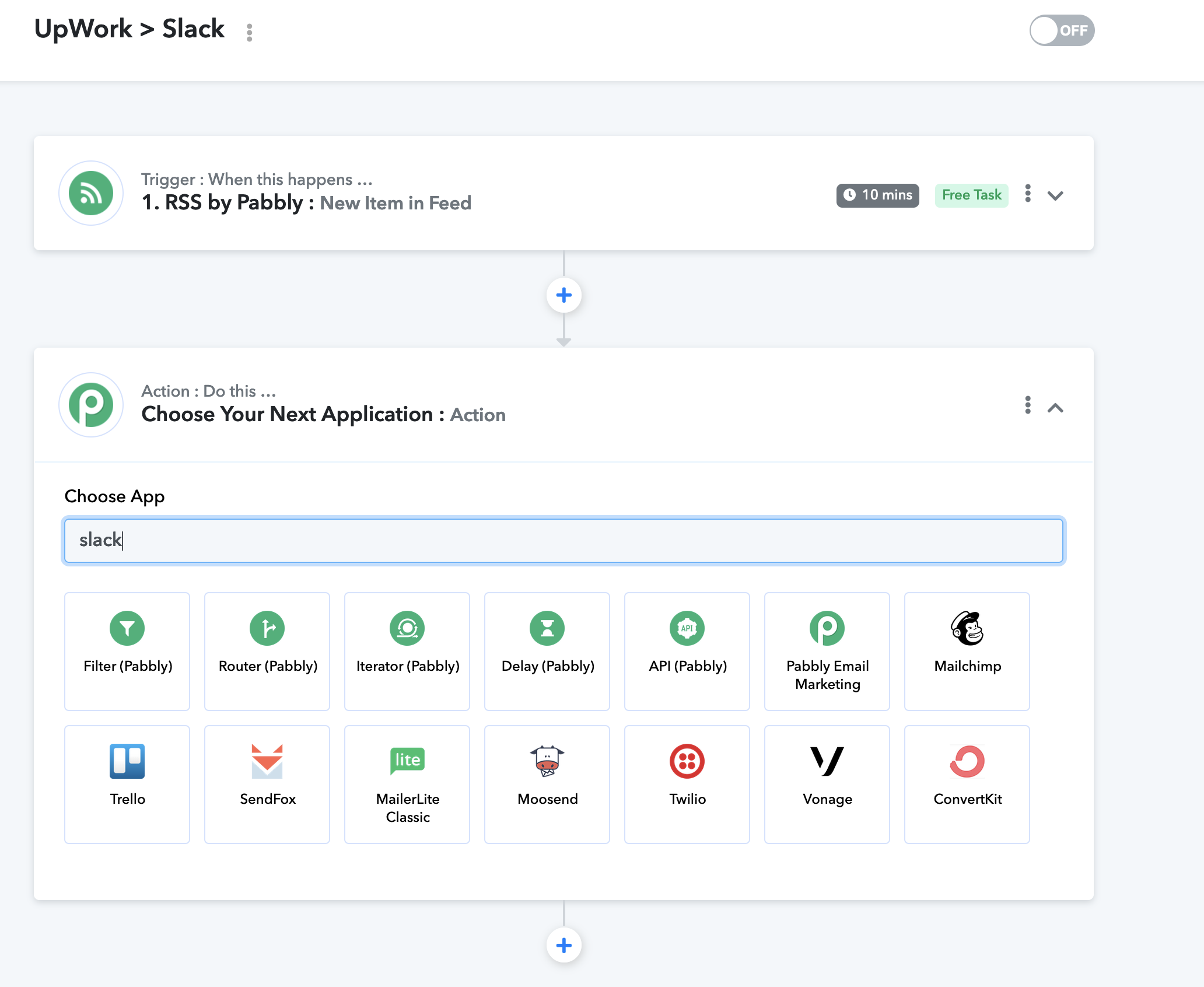Select the Delay (Pabbly) app
This screenshot has height=987, width=1204.
547,652
